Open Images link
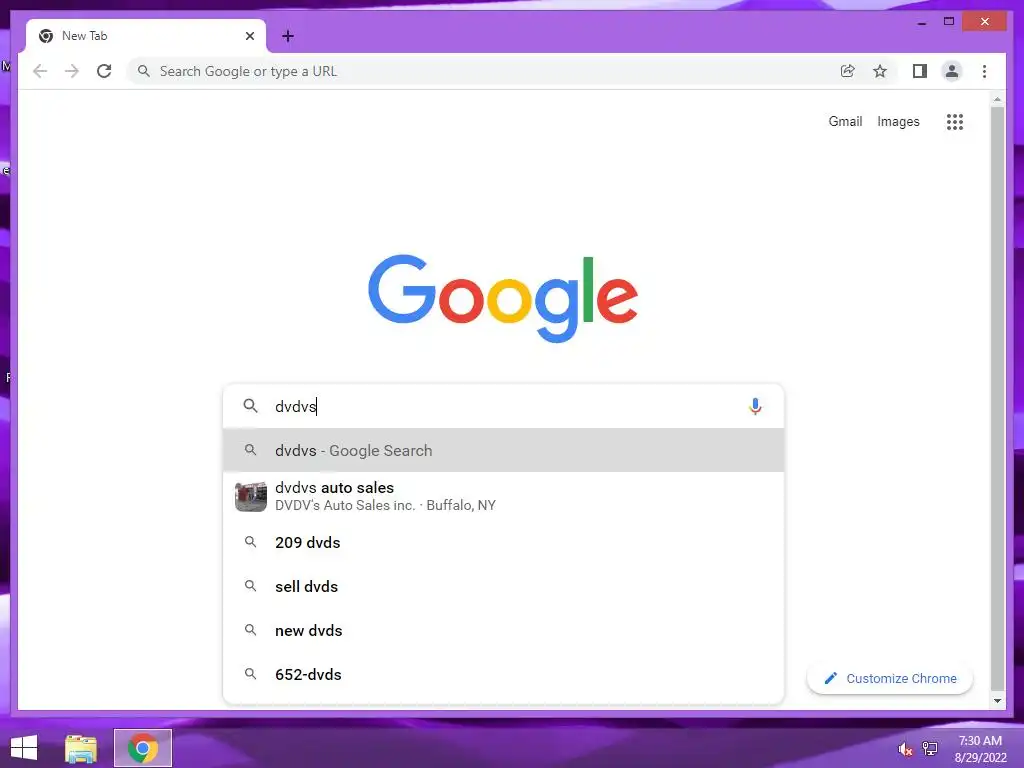Viewport: 1024px width, 768px height. pos(898,121)
